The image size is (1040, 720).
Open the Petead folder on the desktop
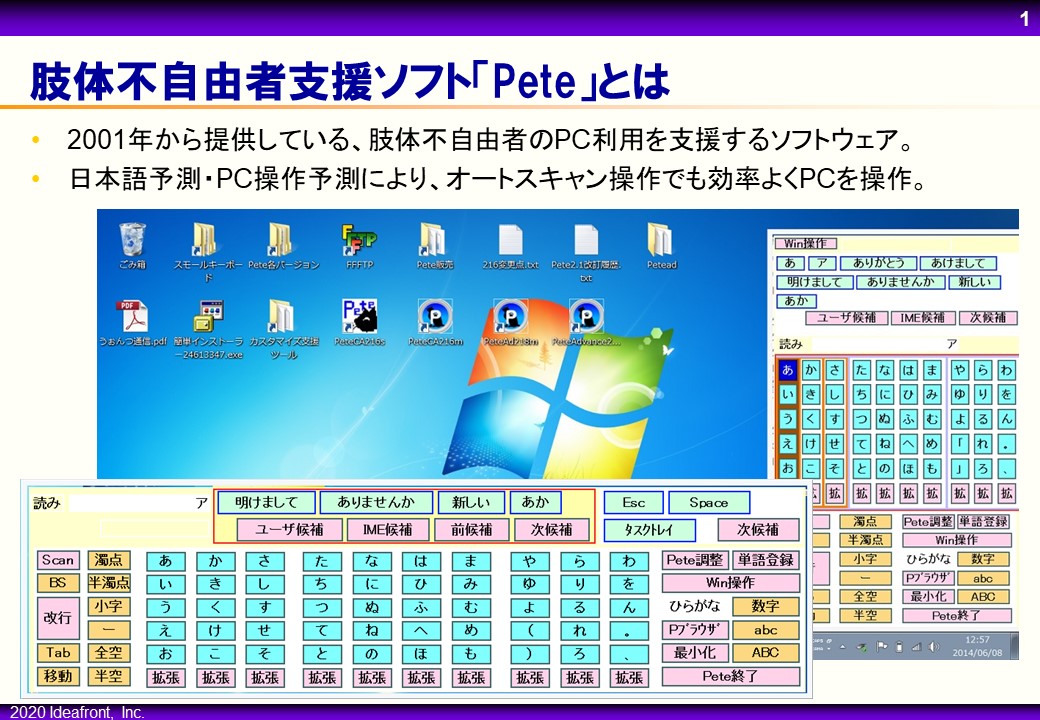point(661,246)
